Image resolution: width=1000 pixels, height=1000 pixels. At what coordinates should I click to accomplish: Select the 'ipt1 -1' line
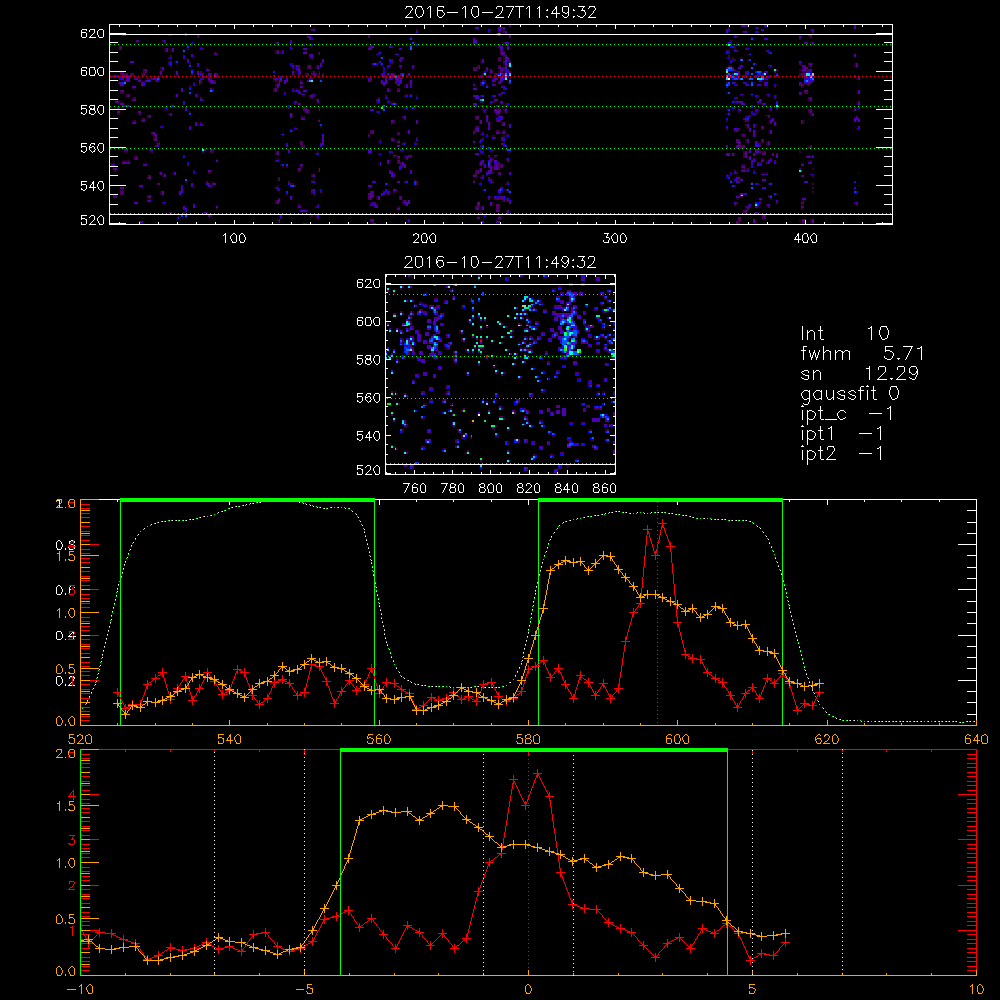[x=842, y=434]
